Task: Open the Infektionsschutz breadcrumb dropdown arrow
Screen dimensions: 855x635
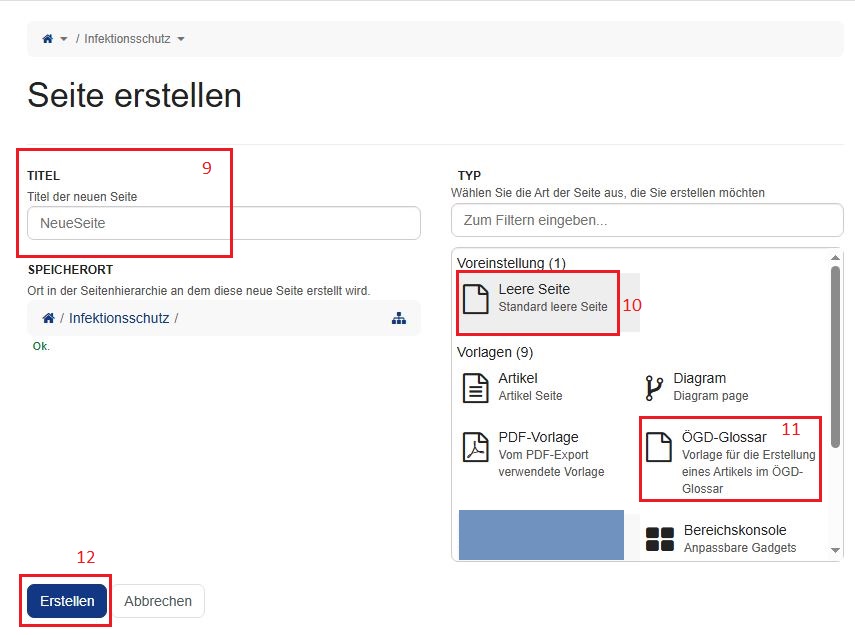Action: (x=181, y=39)
